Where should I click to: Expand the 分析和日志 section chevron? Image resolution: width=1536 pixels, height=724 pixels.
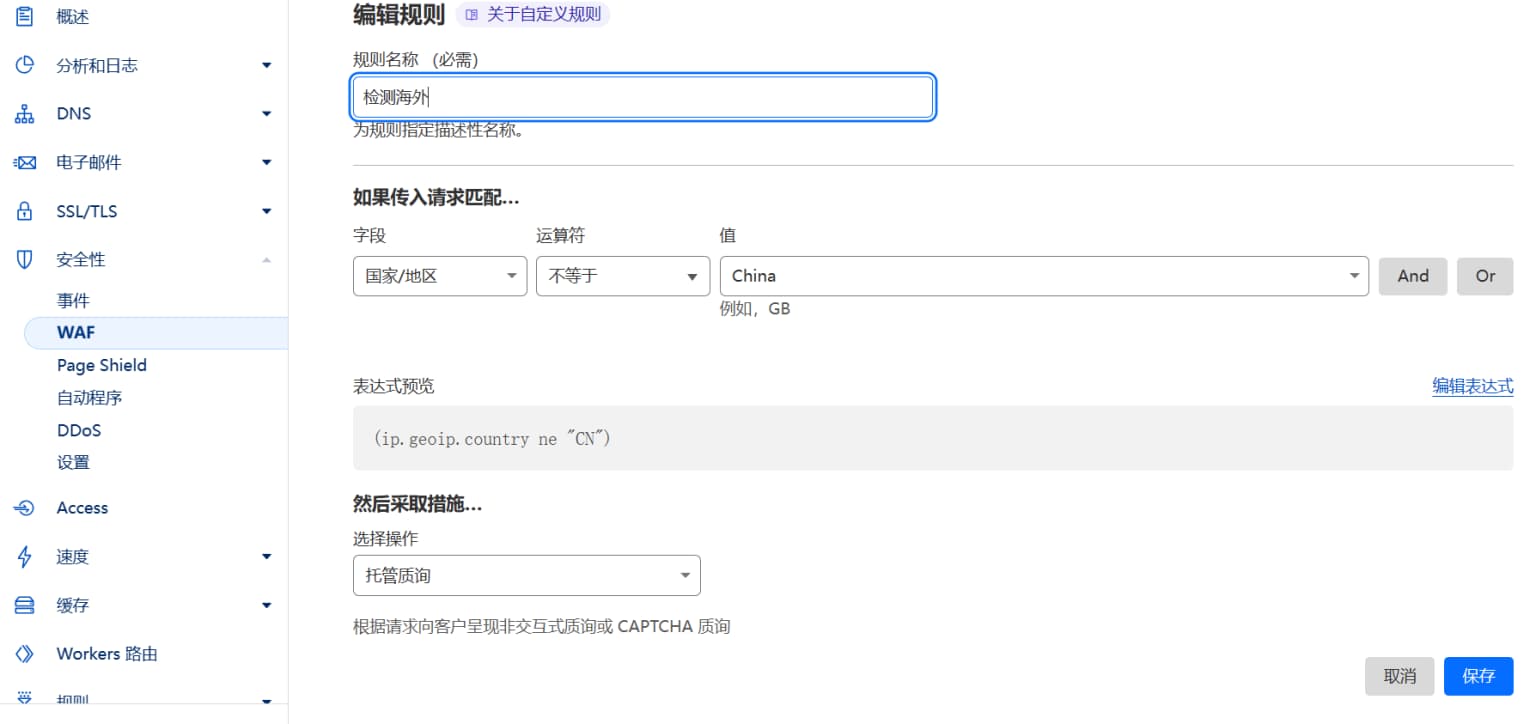(x=266, y=64)
